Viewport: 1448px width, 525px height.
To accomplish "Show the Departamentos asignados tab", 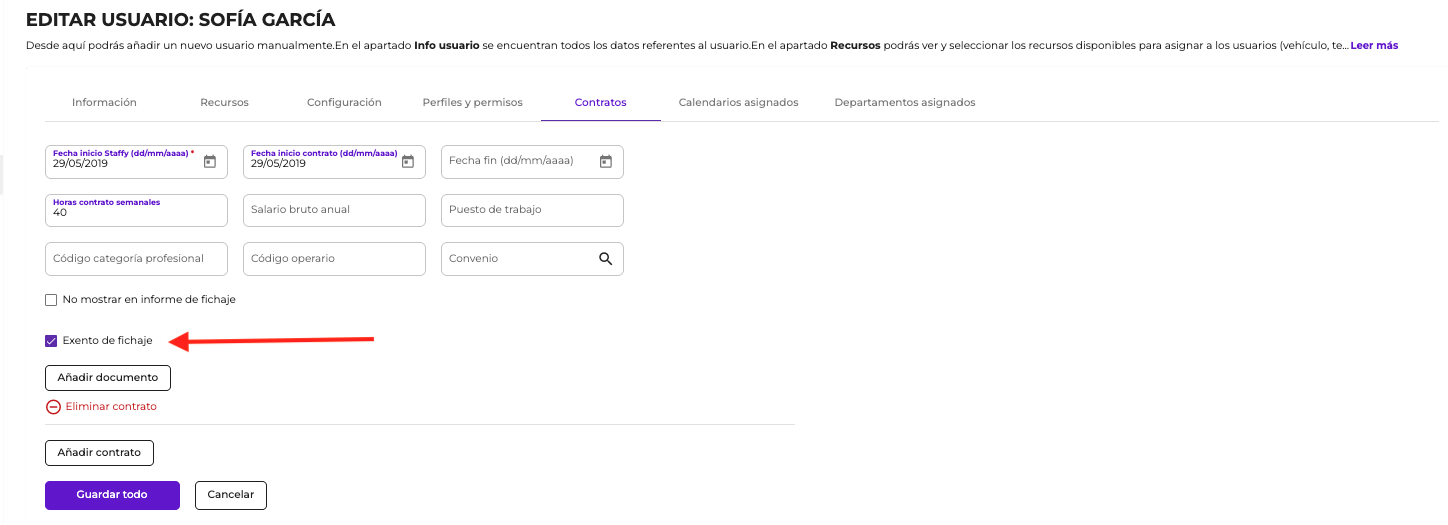I will coord(904,103).
